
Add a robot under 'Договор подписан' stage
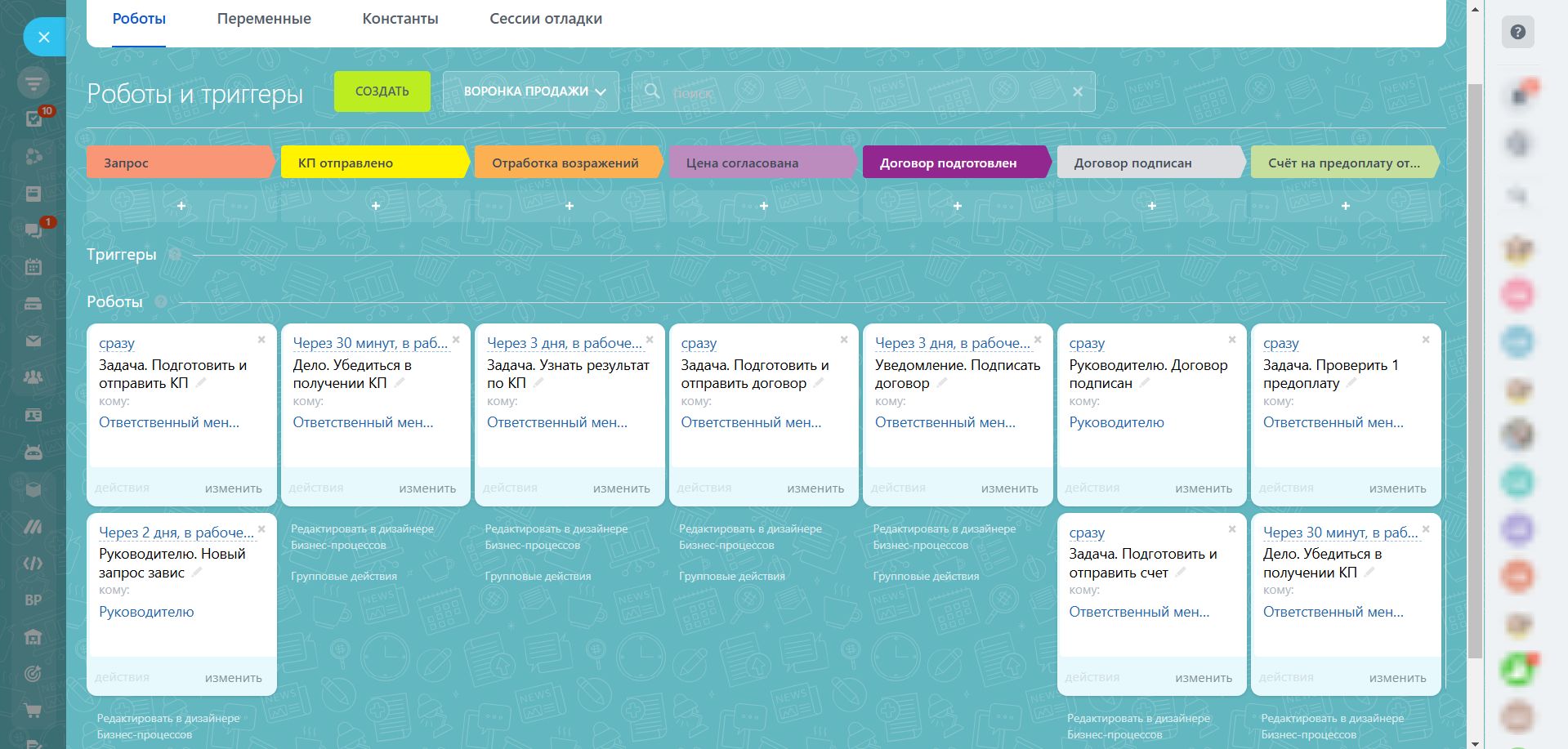click(1151, 206)
